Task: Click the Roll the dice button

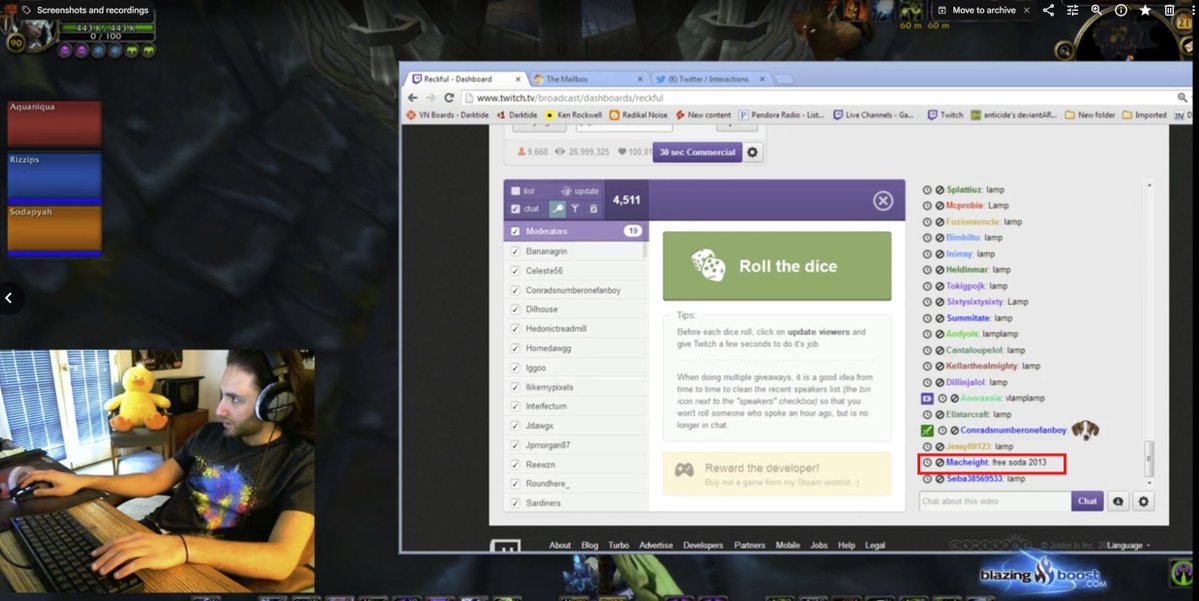Action: pyautogui.click(x=777, y=266)
